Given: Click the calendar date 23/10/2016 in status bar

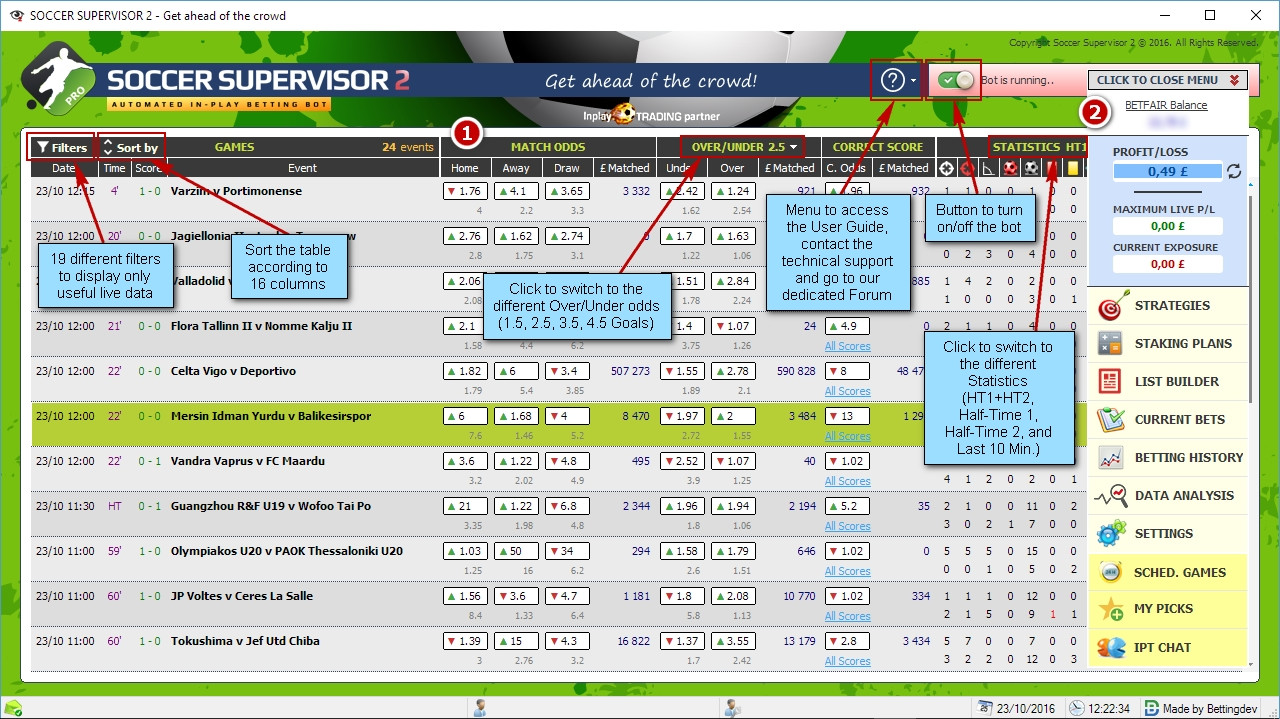Looking at the screenshot, I should click(x=1017, y=709).
